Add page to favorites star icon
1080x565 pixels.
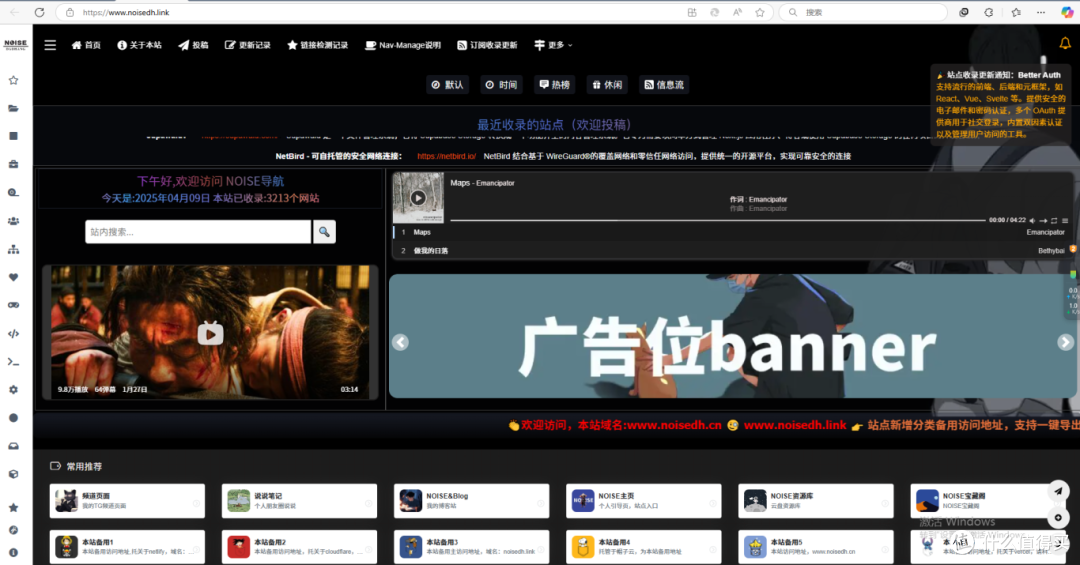tap(760, 12)
